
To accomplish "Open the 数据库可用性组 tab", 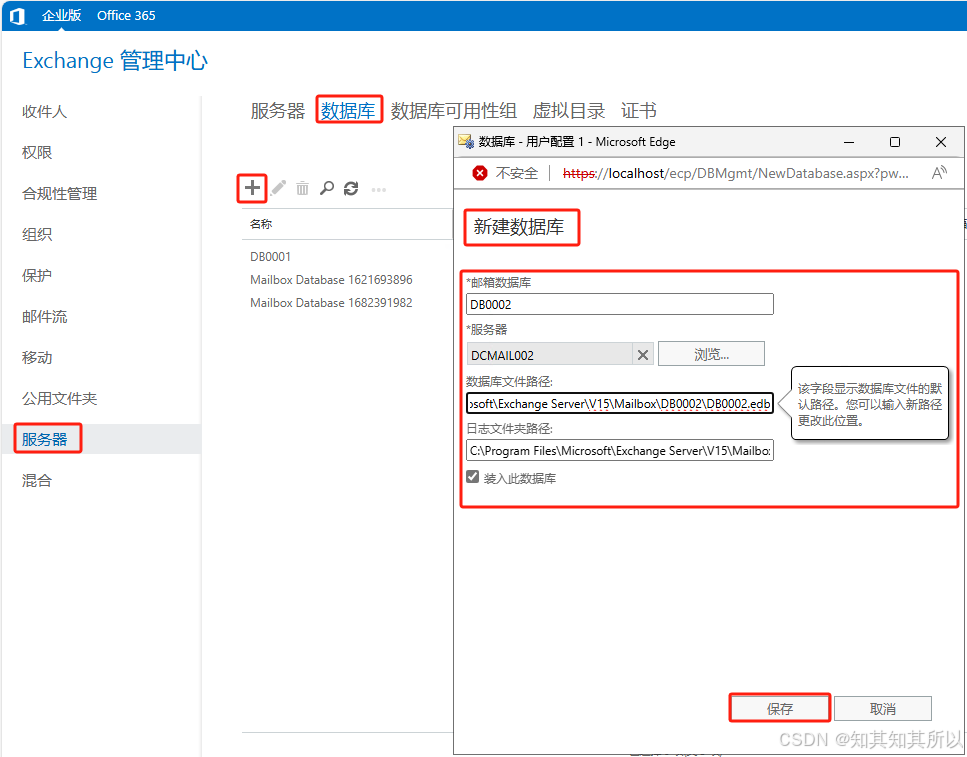I will [454, 111].
